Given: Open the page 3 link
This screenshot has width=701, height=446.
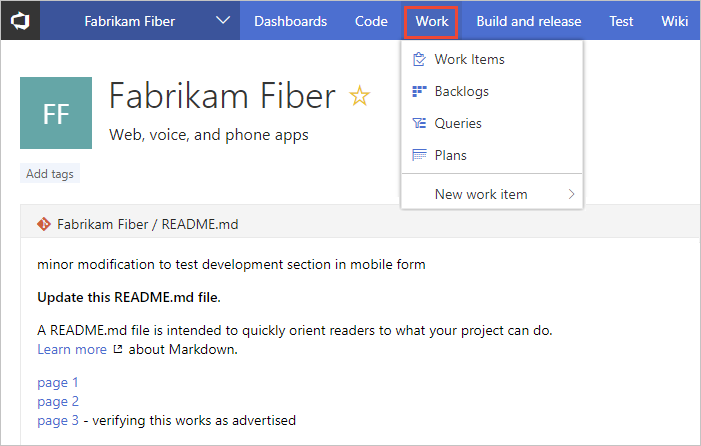Looking at the screenshot, I should click(58, 421).
